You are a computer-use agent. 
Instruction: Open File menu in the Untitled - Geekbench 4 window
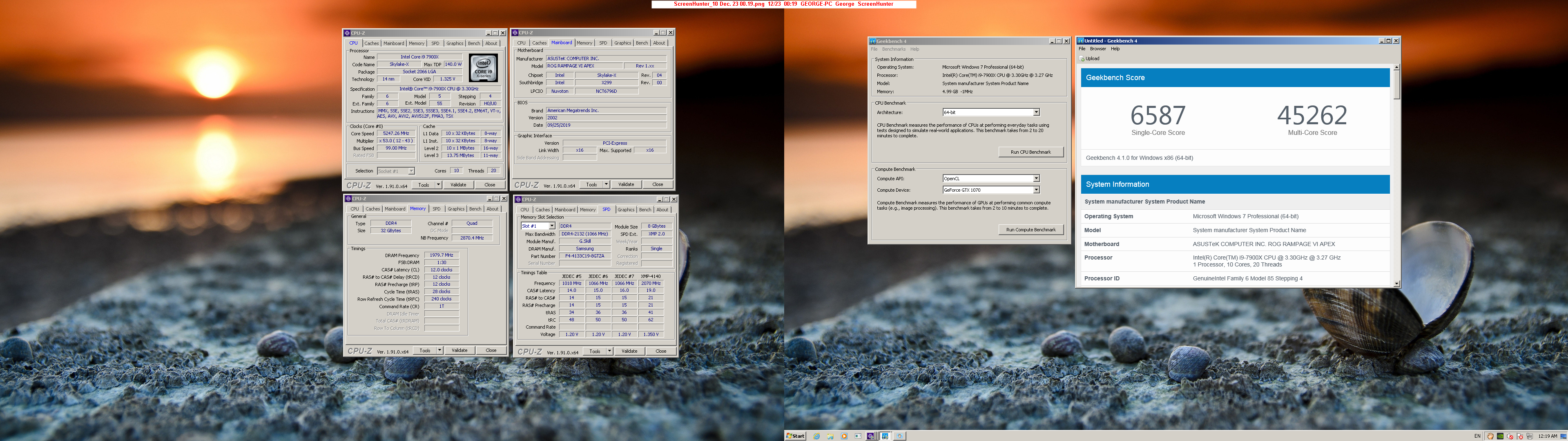[x=1082, y=49]
